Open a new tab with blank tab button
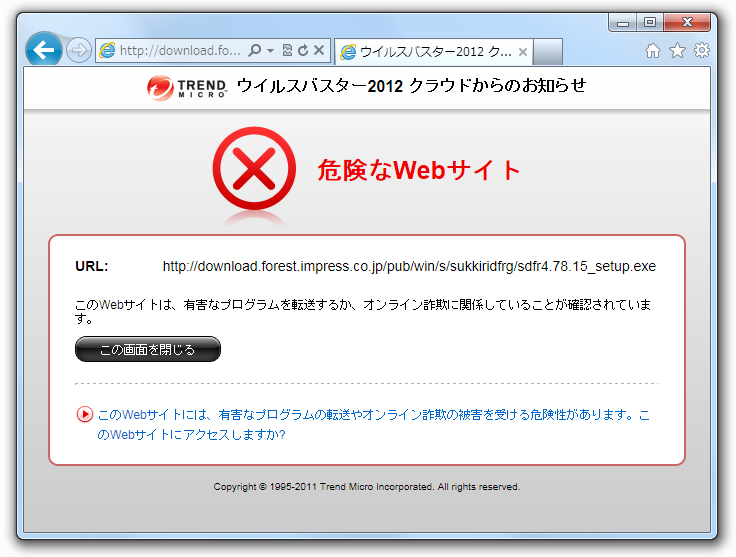The width and height of the screenshot is (736, 557). [548, 52]
